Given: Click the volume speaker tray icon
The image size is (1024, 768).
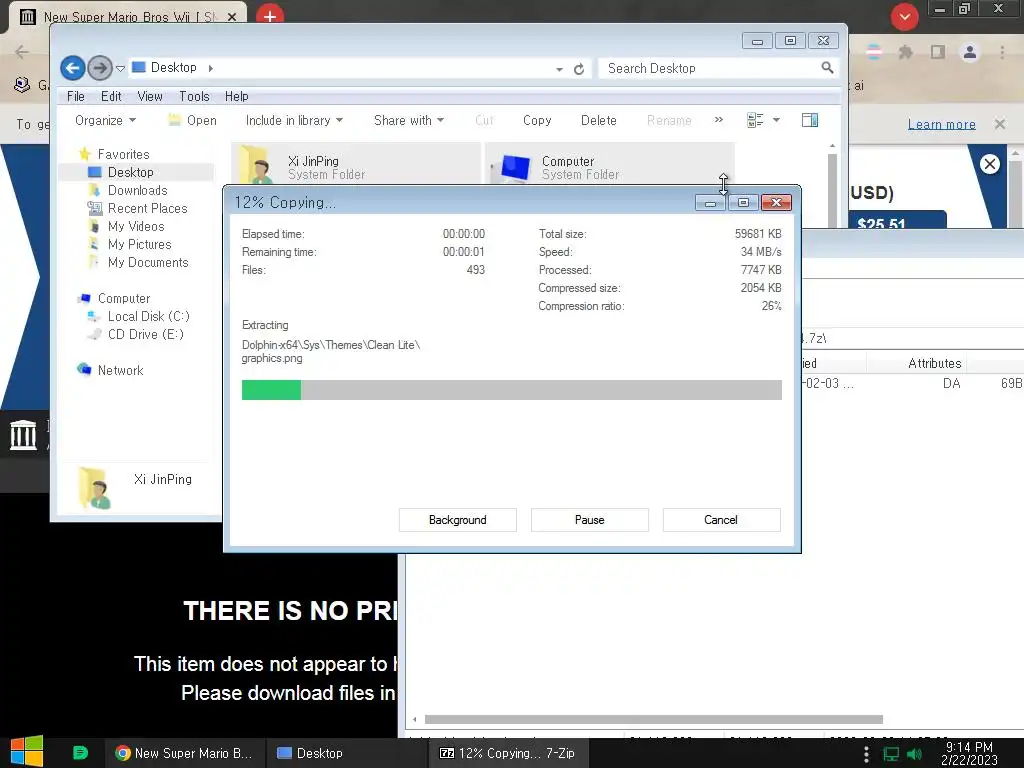Looking at the screenshot, I should (914, 754).
